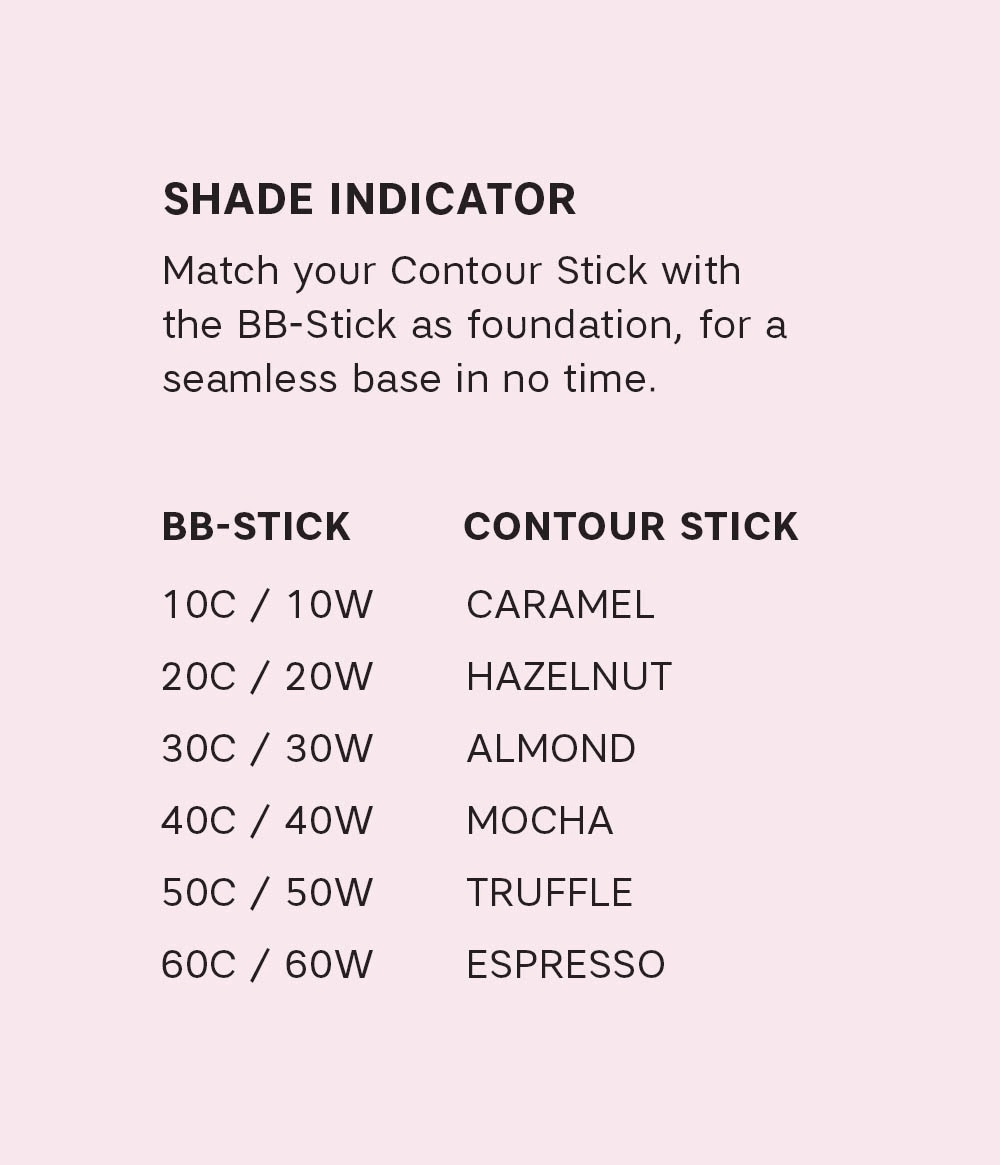Select the ESPRESSO contour shade
Viewport: 1000px width, 1165px height.
pyautogui.click(x=566, y=965)
